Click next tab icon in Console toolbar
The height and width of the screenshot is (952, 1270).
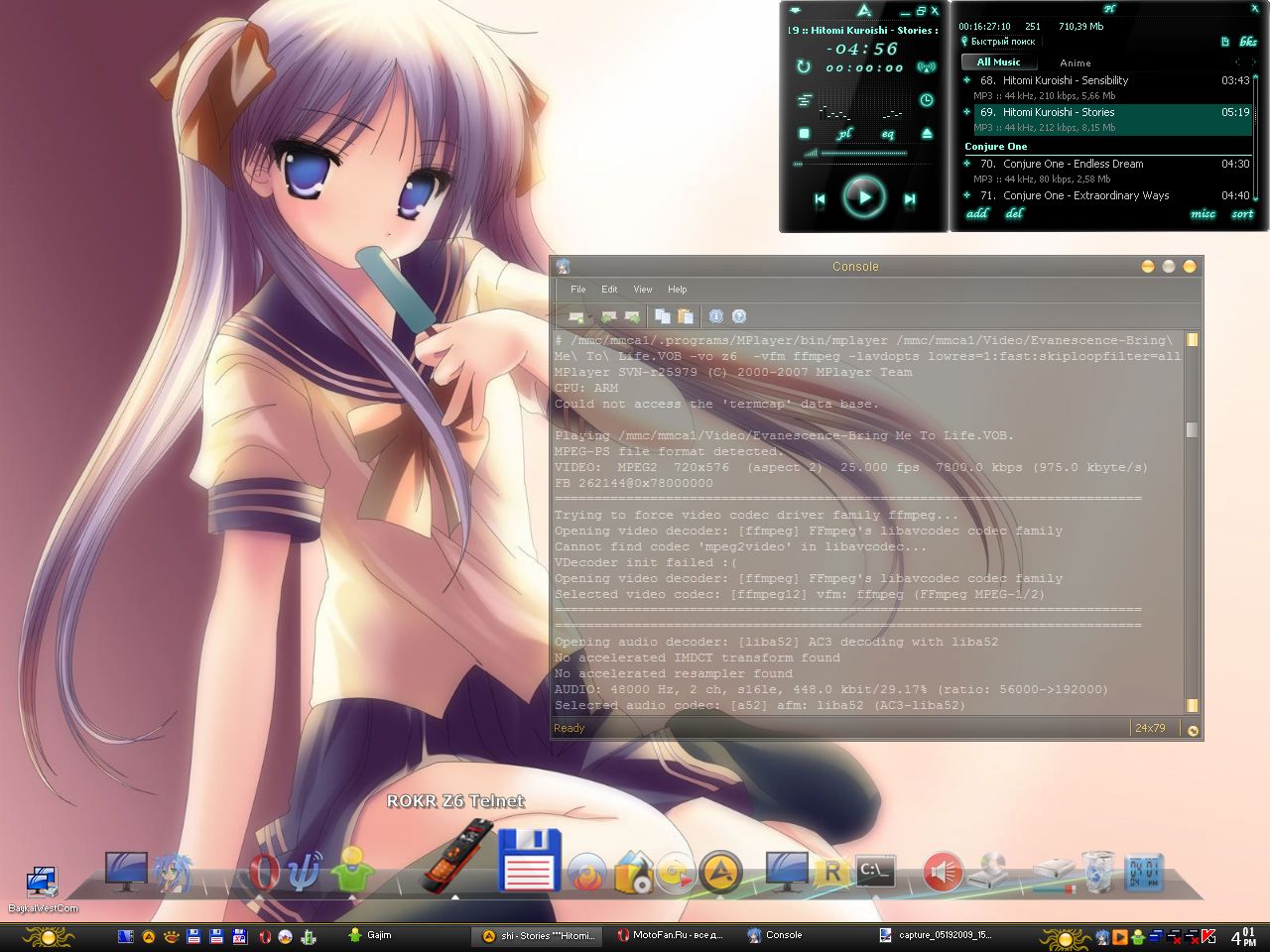click(632, 317)
